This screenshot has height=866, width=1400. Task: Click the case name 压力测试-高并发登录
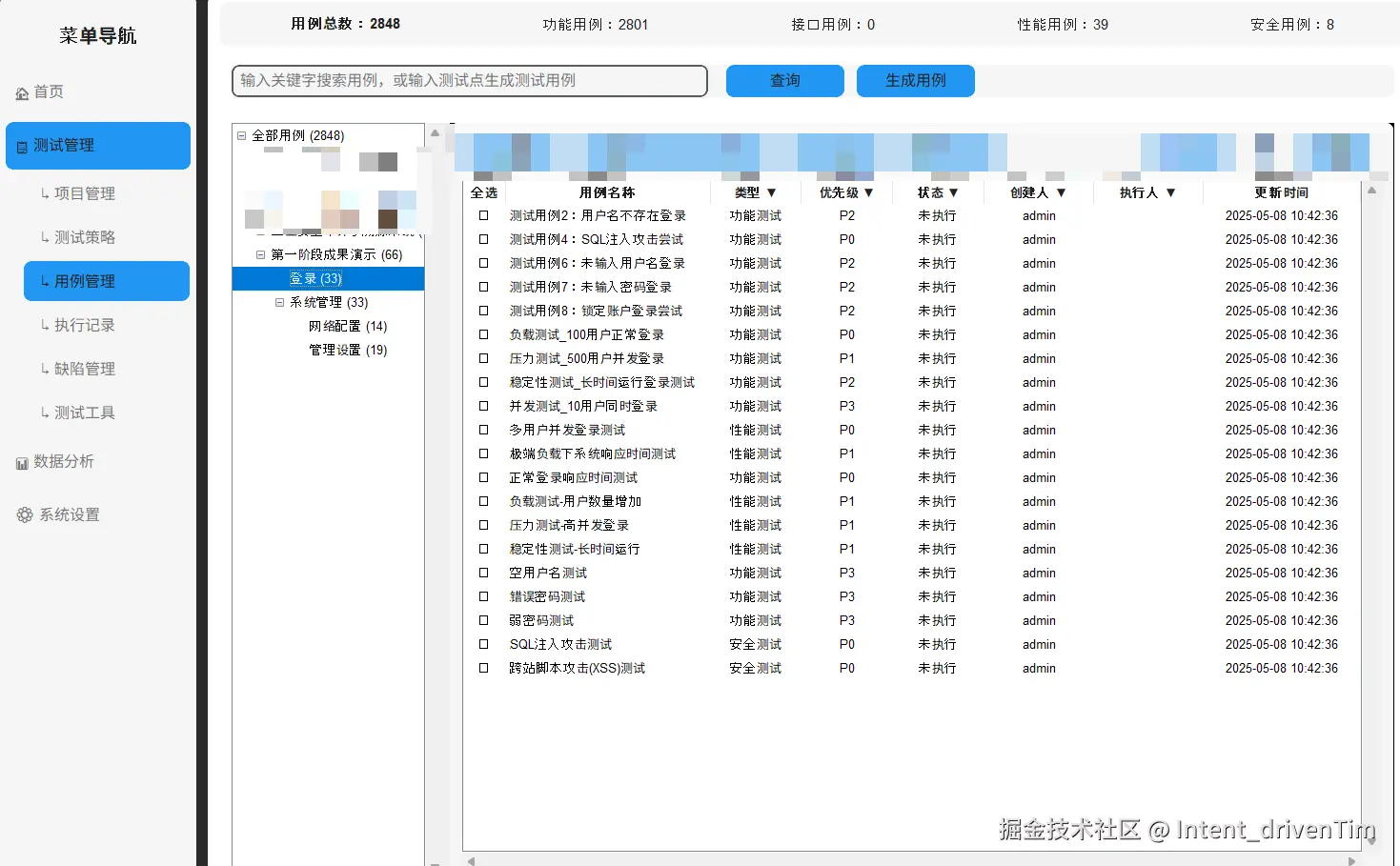pyautogui.click(x=569, y=525)
